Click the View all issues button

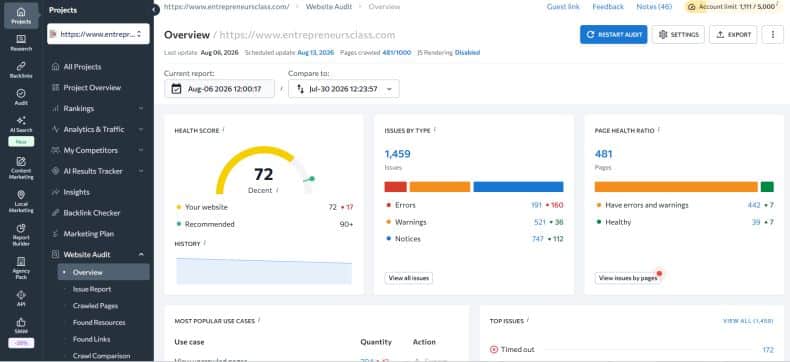409,278
